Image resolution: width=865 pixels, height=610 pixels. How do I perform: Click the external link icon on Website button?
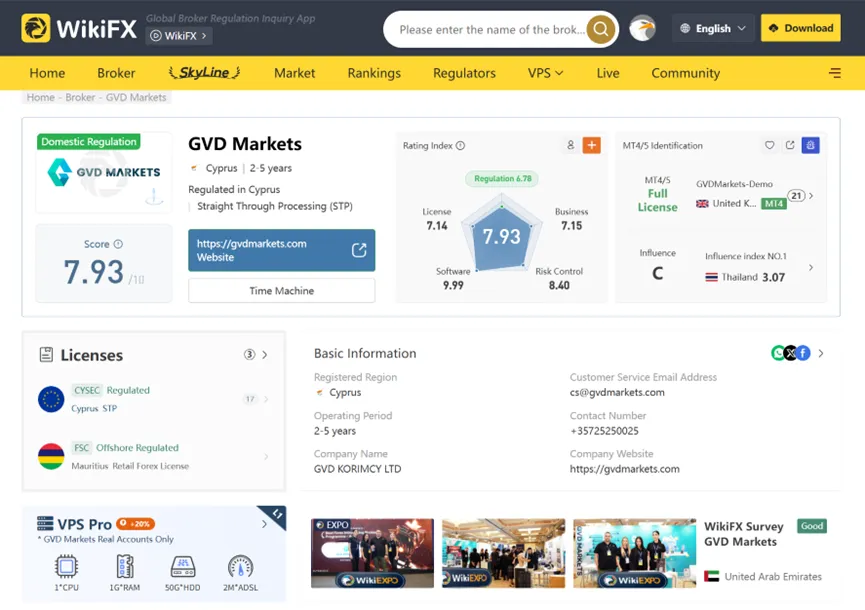(359, 250)
